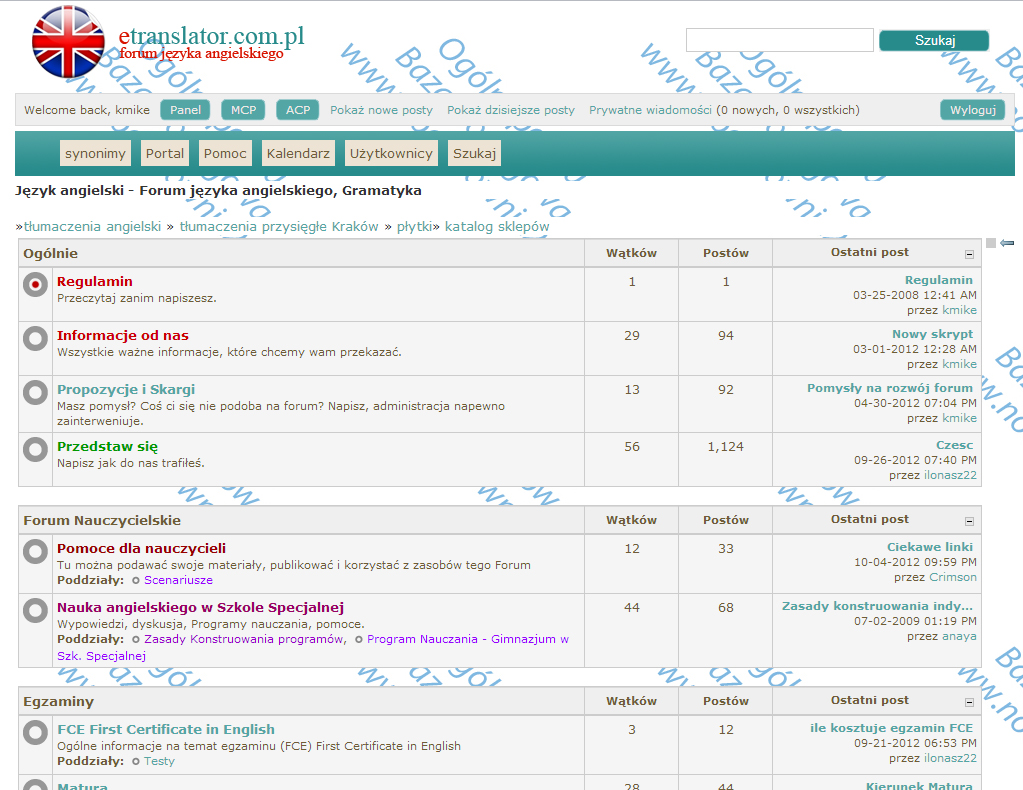Collapse the Egzaminy category
This screenshot has height=790, width=1023.
coord(970,703)
